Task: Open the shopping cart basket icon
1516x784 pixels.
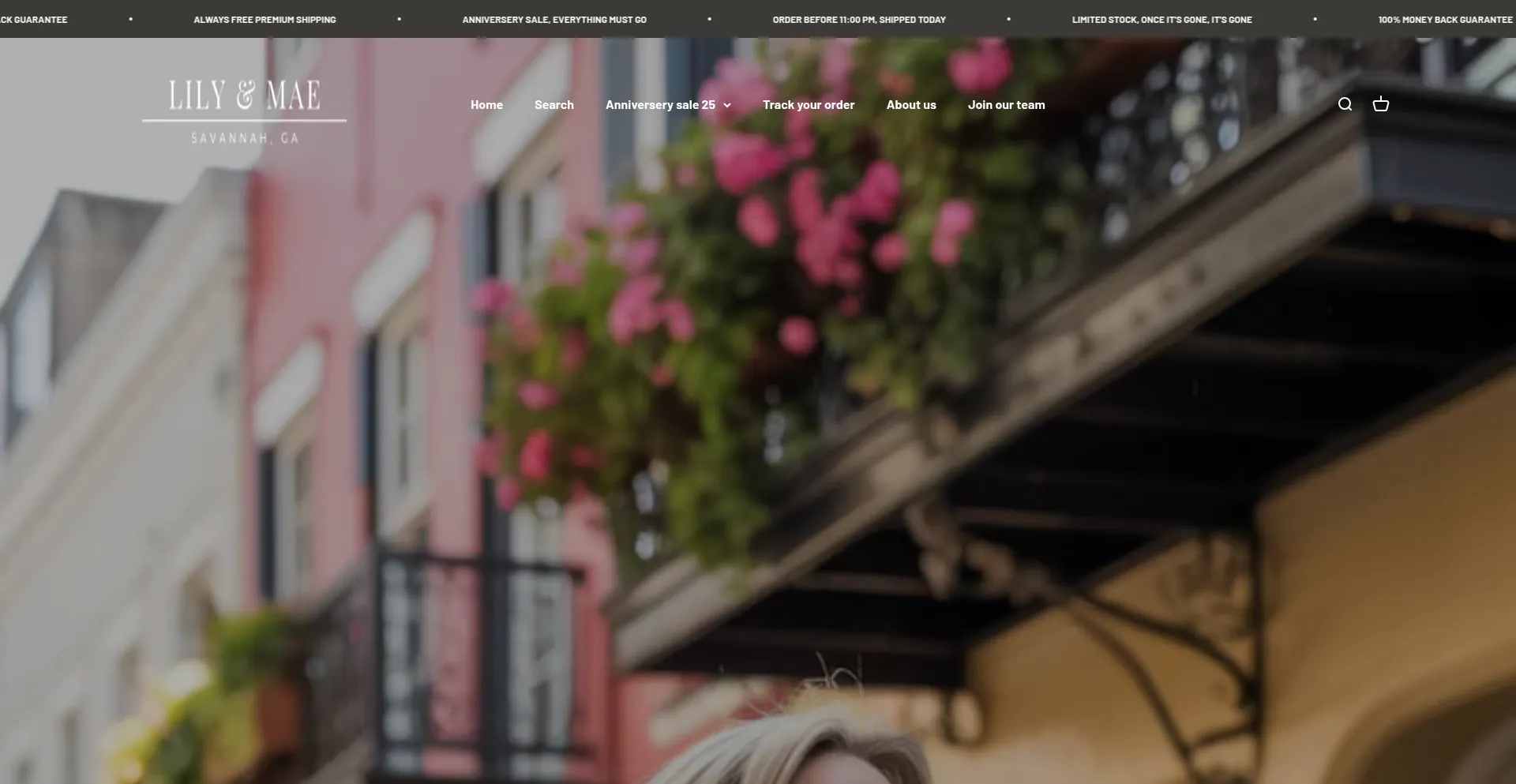Action: point(1380,104)
